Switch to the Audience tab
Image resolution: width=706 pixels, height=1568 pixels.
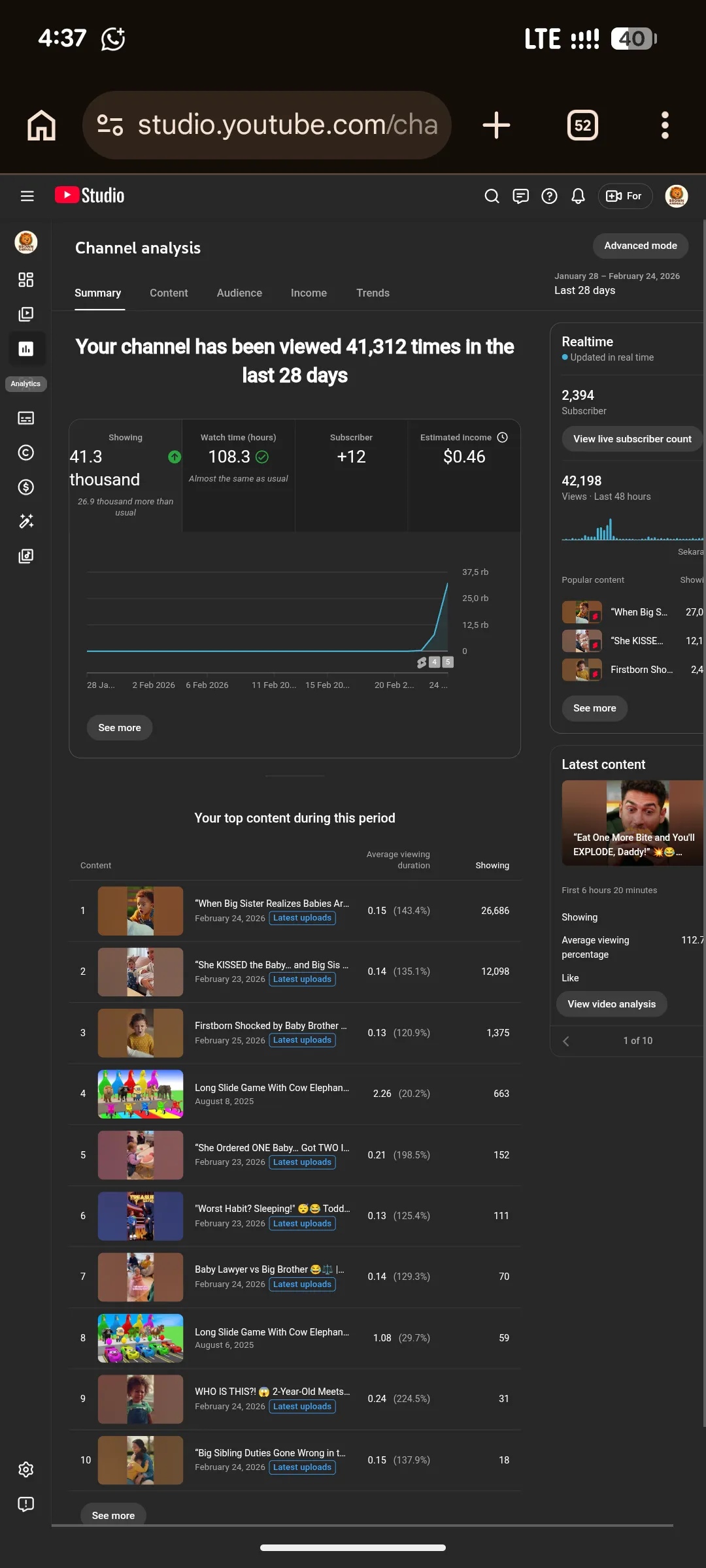(239, 293)
